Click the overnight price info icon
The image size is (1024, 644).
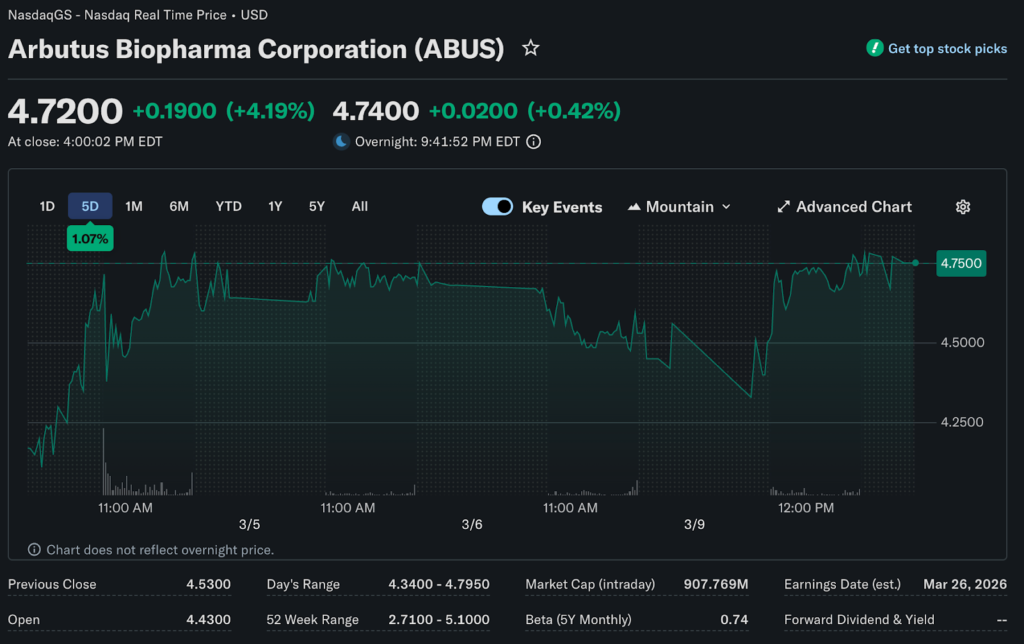(x=534, y=142)
